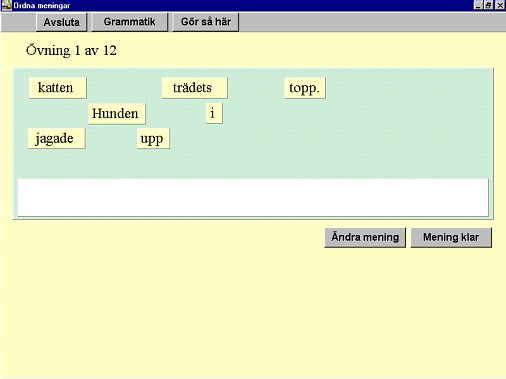Open the Grammatik help
This screenshot has height=379, width=506.
tap(129, 22)
